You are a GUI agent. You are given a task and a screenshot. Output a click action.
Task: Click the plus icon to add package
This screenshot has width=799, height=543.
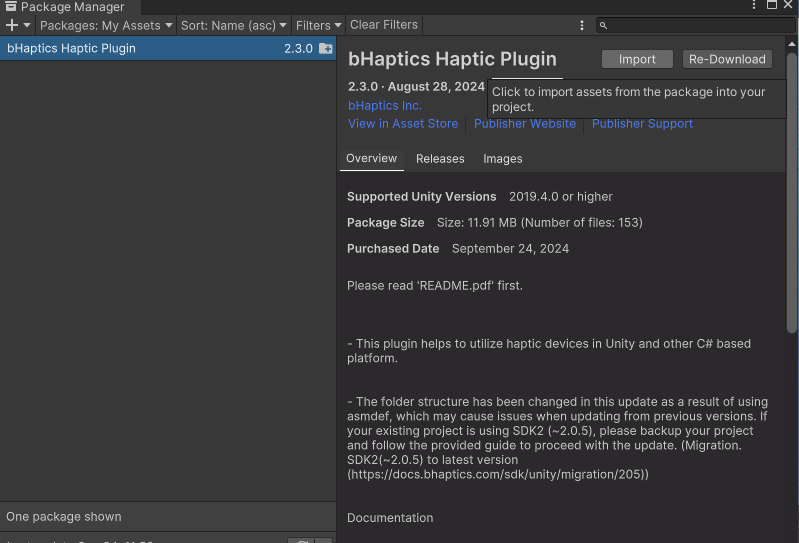pyautogui.click(x=12, y=25)
